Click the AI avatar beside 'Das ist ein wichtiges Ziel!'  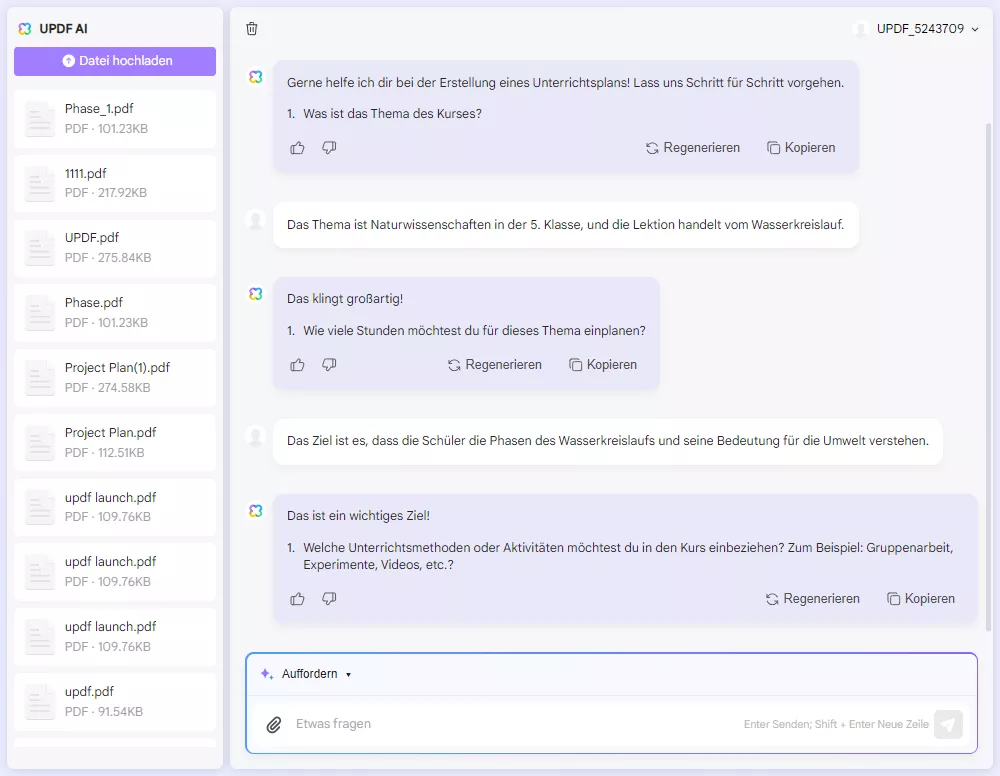(256, 511)
